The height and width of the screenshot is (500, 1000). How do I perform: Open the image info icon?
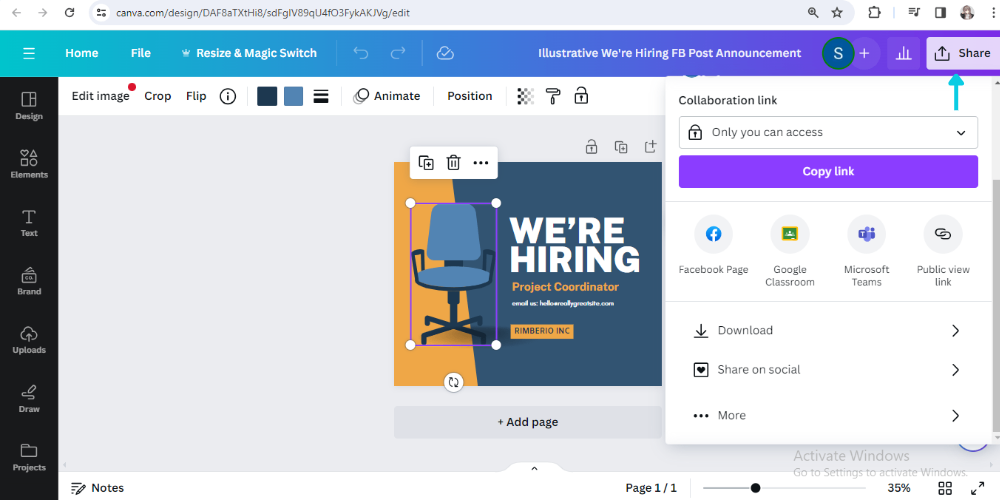pos(228,96)
